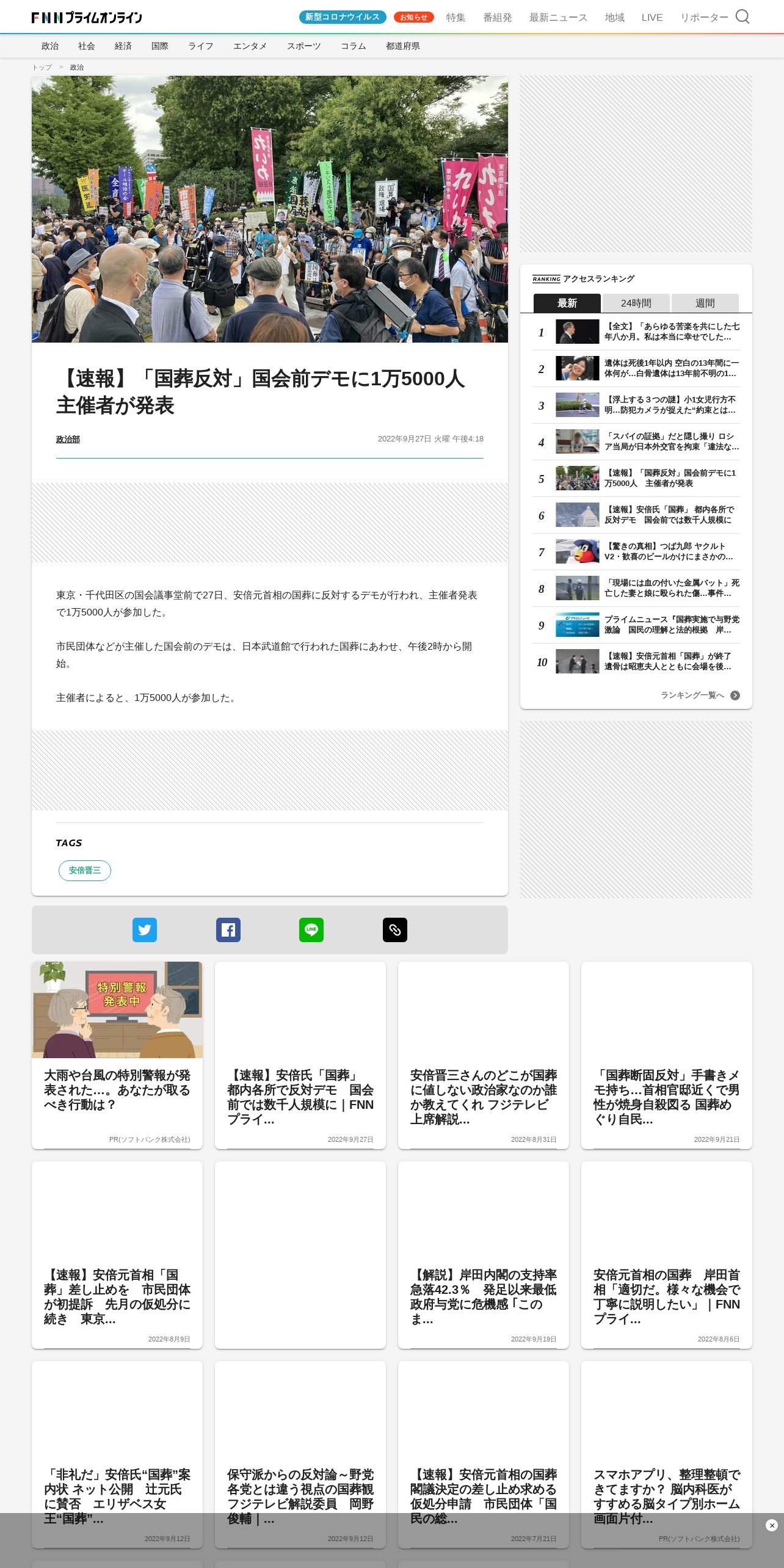Switch ranking to the 週間 tab
The image size is (784, 1568).
tap(705, 303)
